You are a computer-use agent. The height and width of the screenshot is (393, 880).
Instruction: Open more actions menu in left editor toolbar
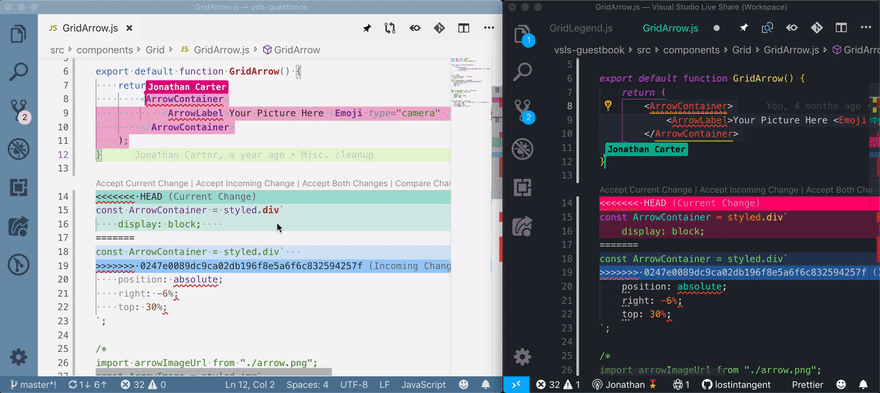(488, 28)
